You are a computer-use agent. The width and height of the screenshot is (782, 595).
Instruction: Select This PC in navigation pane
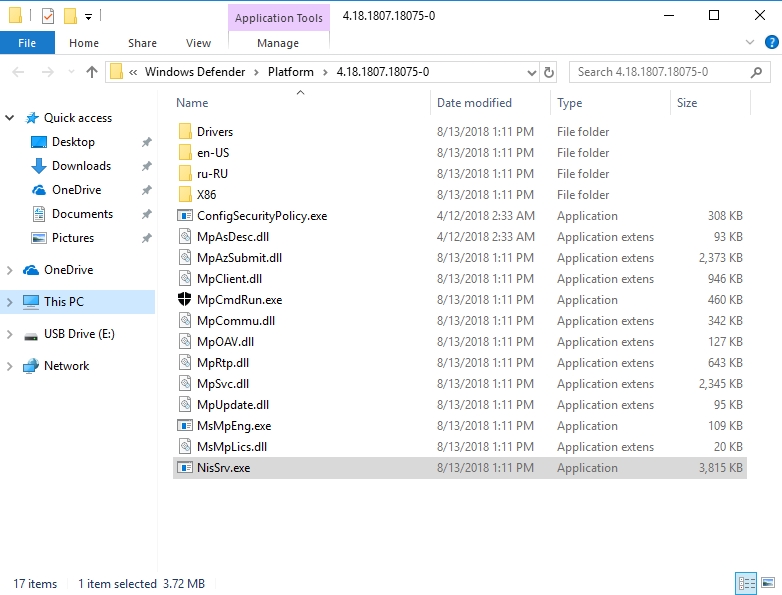64,301
